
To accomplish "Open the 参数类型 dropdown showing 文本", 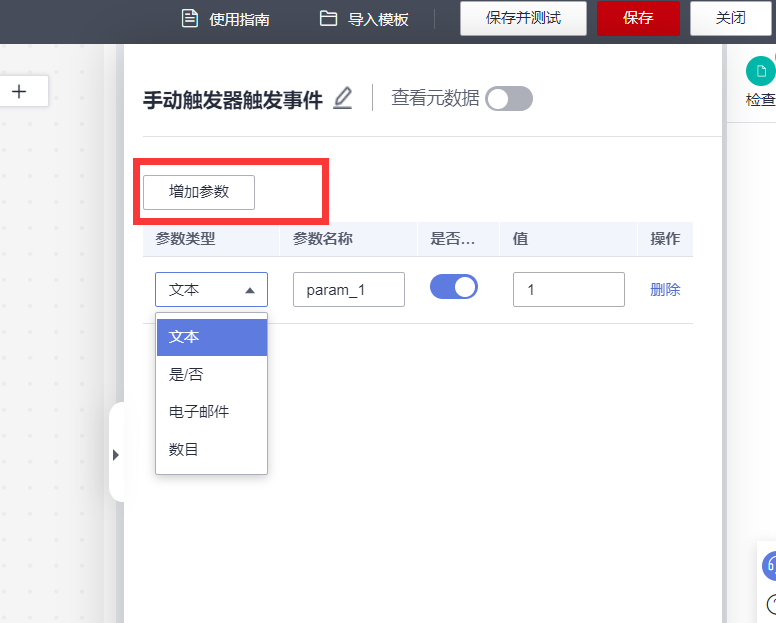I will coord(211,289).
